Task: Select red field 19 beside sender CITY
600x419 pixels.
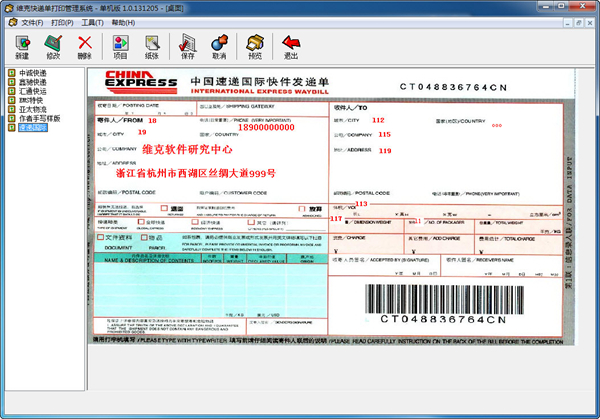Action: (x=142, y=132)
